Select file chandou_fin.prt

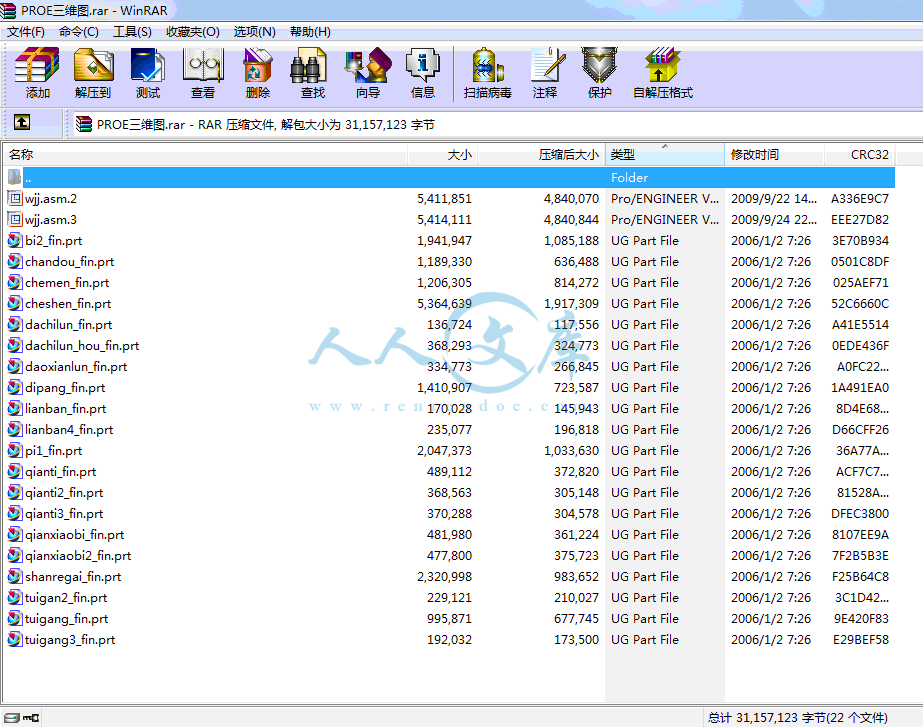(x=69, y=261)
